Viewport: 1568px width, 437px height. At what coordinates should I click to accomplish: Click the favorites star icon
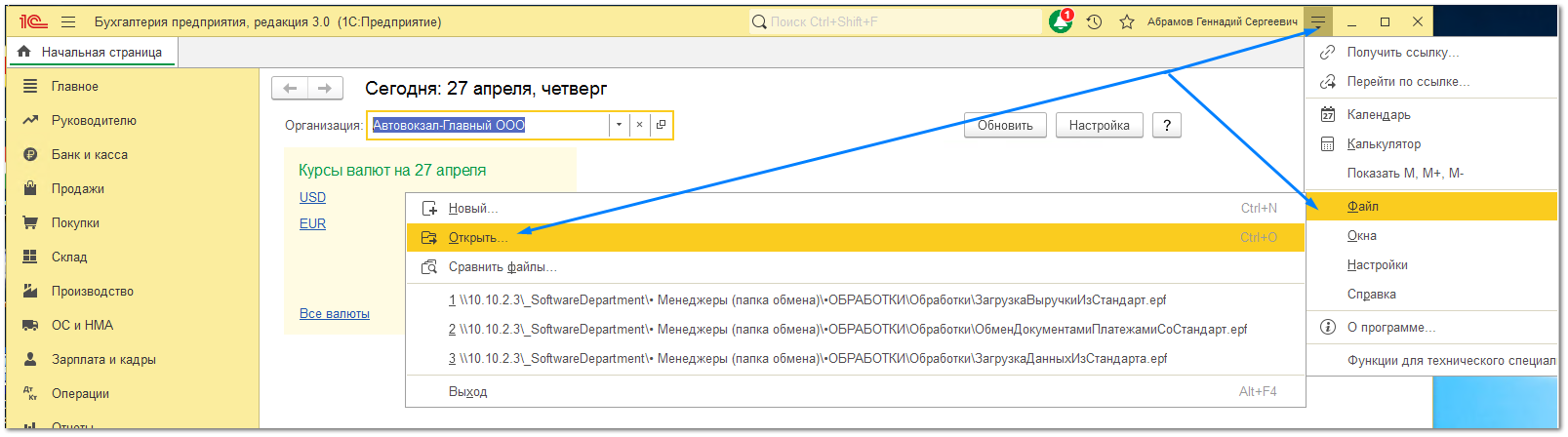click(1127, 21)
